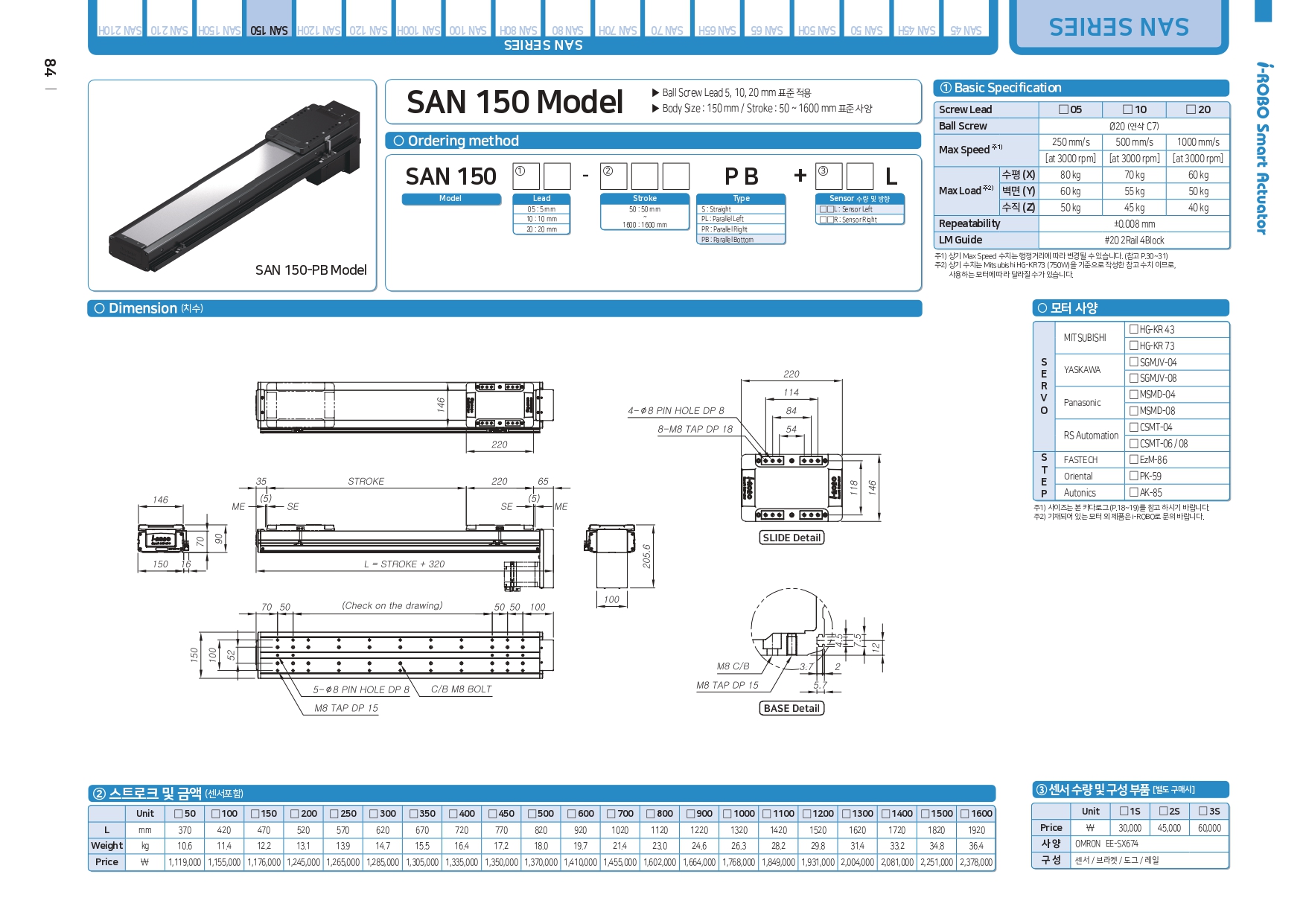Check the Screw Lead 20 checkbox
Screen dimensions: 1306x924
tap(1191, 109)
